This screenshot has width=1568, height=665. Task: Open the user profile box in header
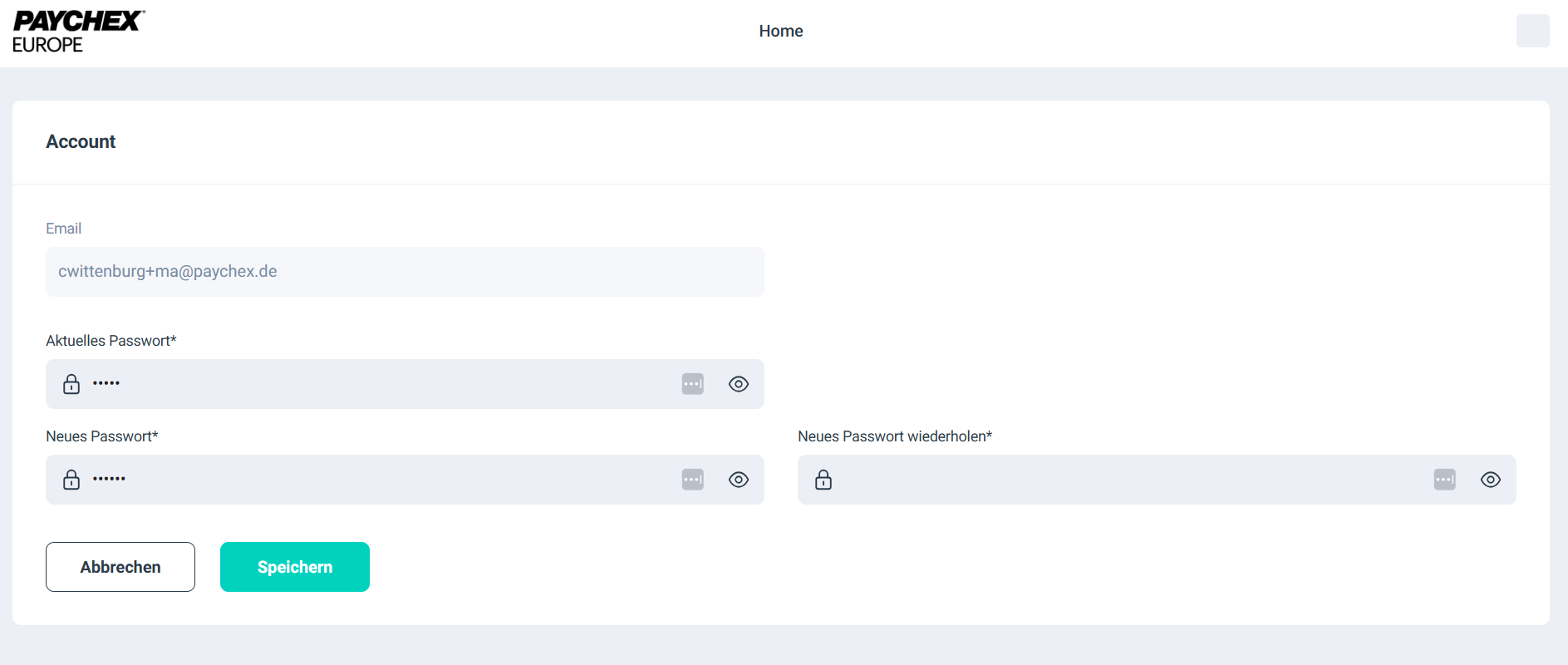[1532, 31]
